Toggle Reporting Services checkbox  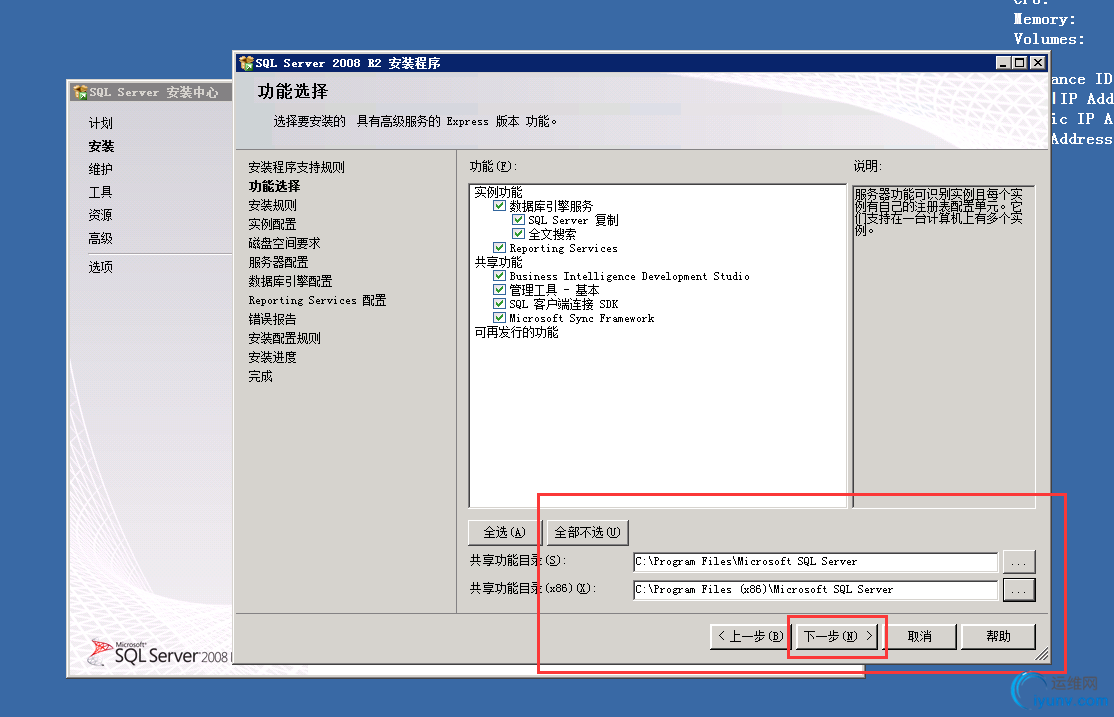click(x=499, y=248)
